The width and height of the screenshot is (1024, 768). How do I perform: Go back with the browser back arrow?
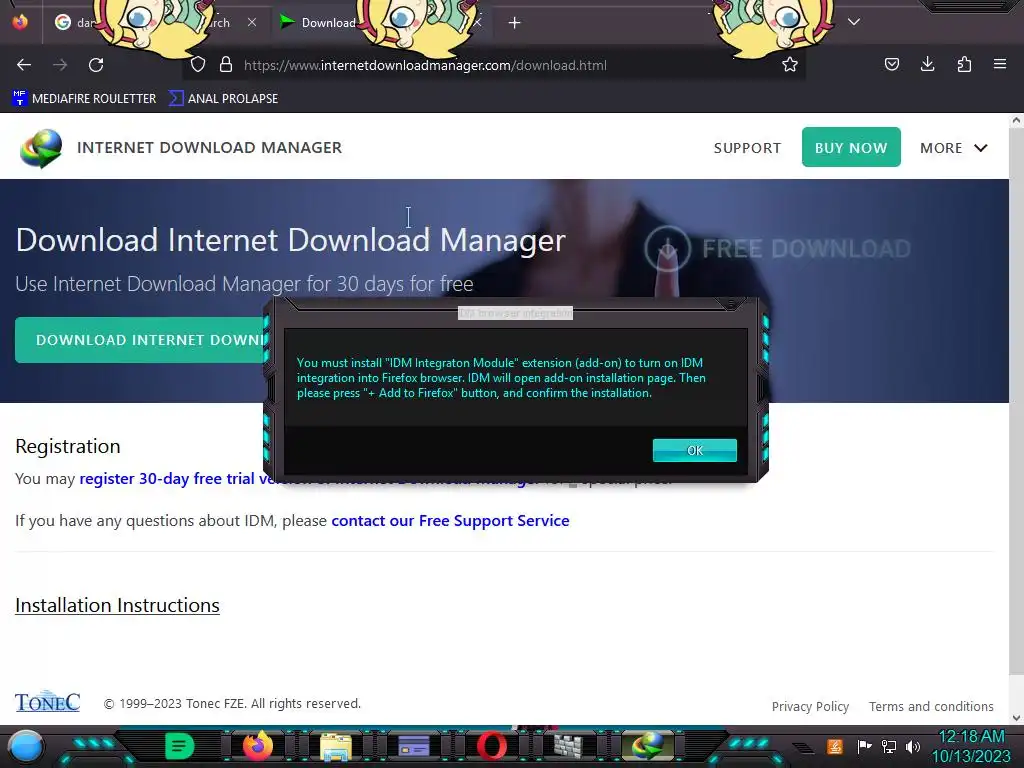point(24,65)
